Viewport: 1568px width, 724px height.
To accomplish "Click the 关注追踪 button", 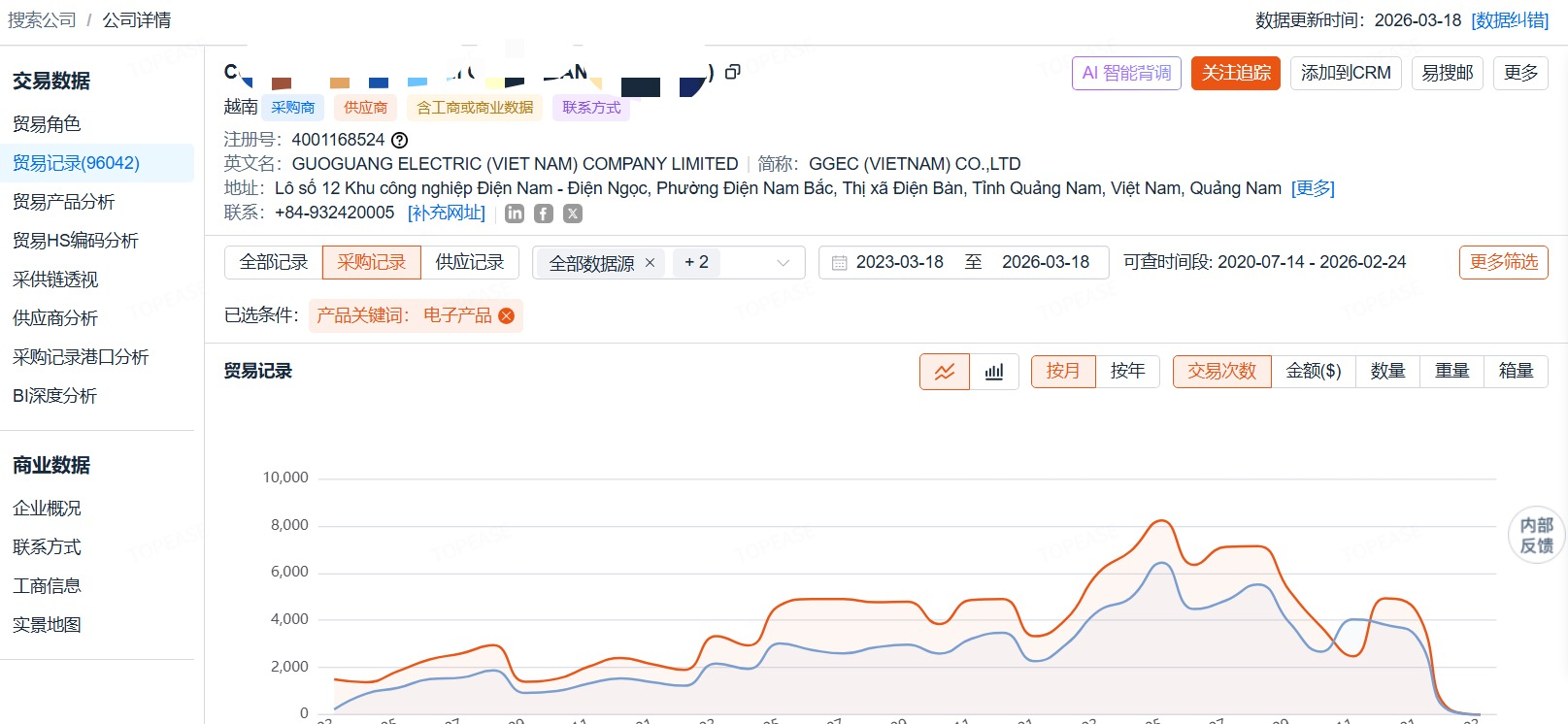I will click(x=1236, y=73).
